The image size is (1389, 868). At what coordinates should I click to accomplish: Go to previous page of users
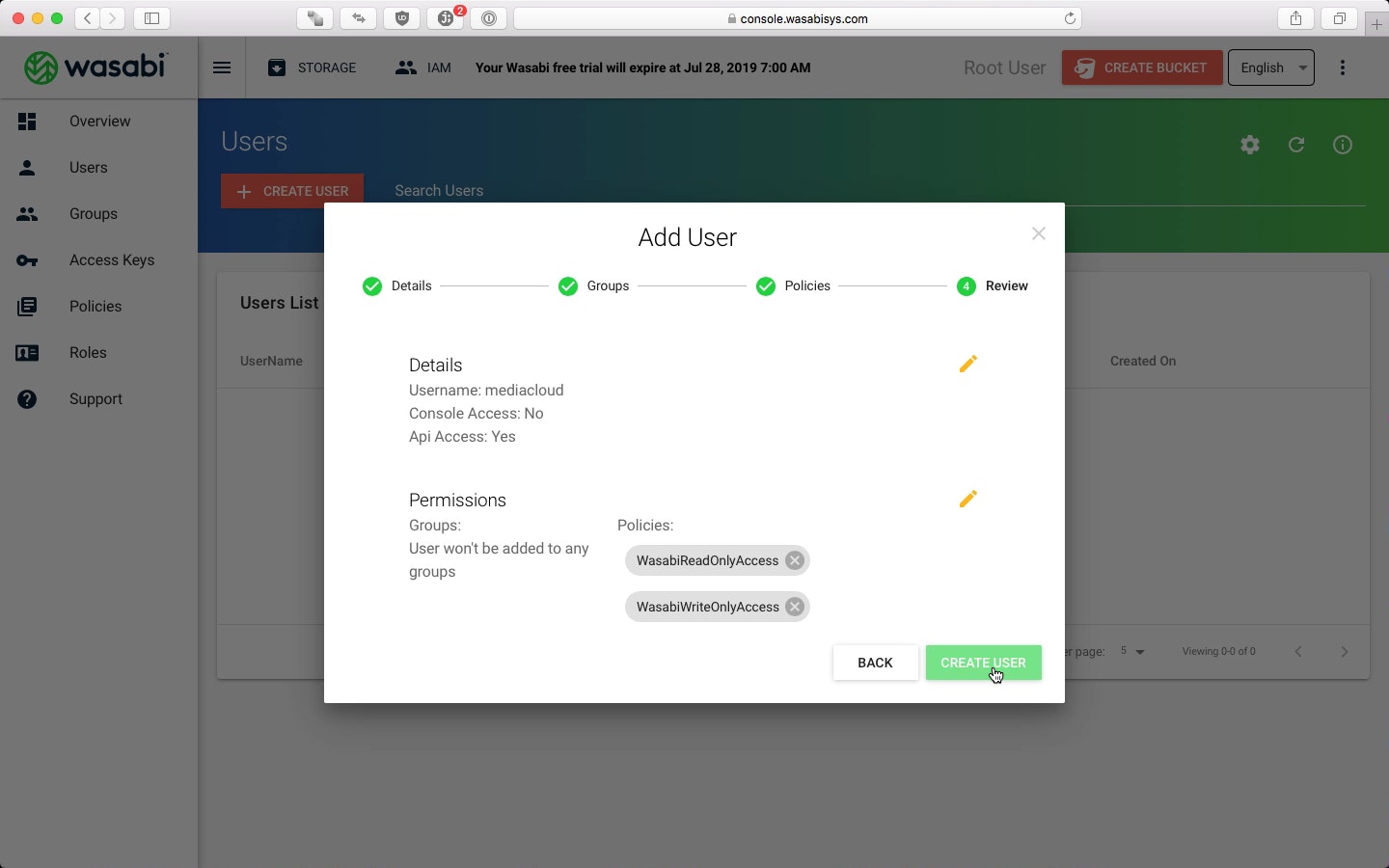pos(1298,652)
